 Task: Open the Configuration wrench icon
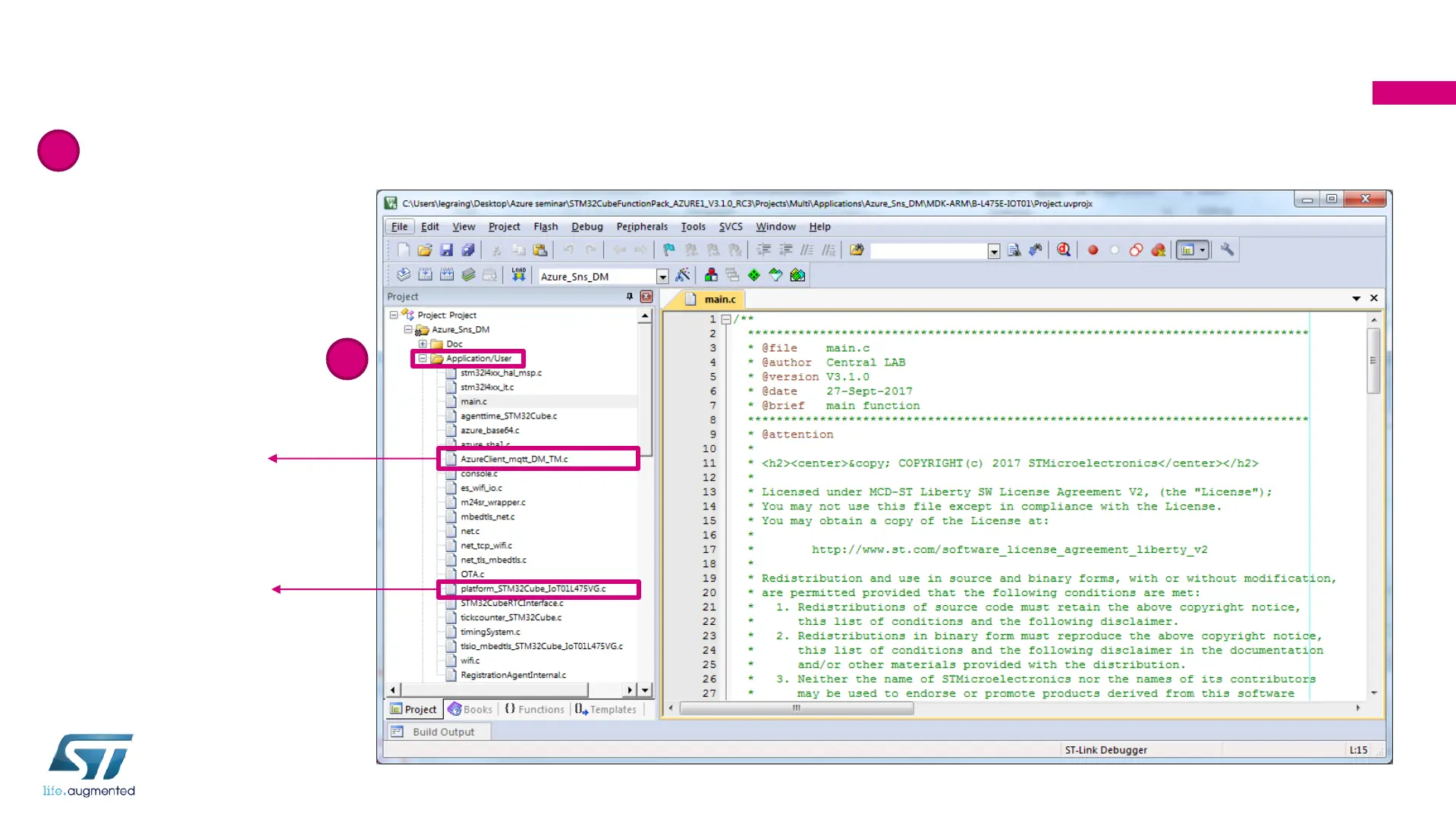click(x=1227, y=250)
